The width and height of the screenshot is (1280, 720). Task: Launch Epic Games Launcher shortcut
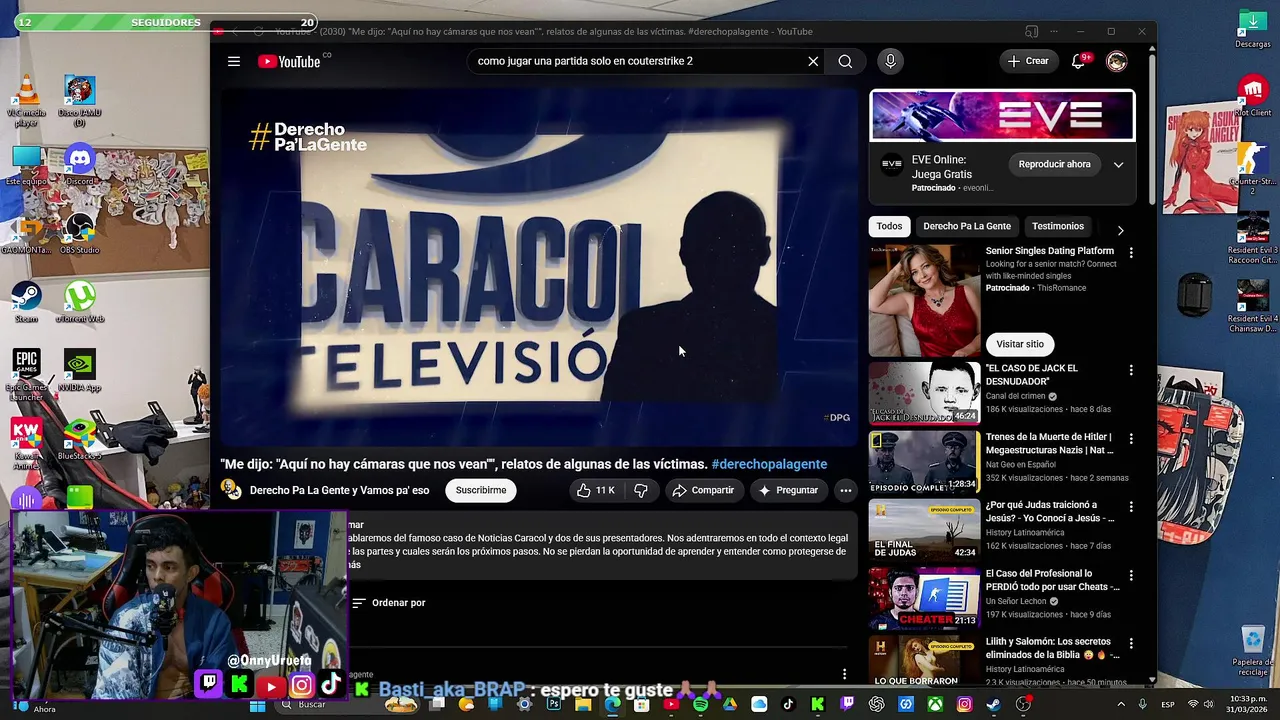point(26,374)
